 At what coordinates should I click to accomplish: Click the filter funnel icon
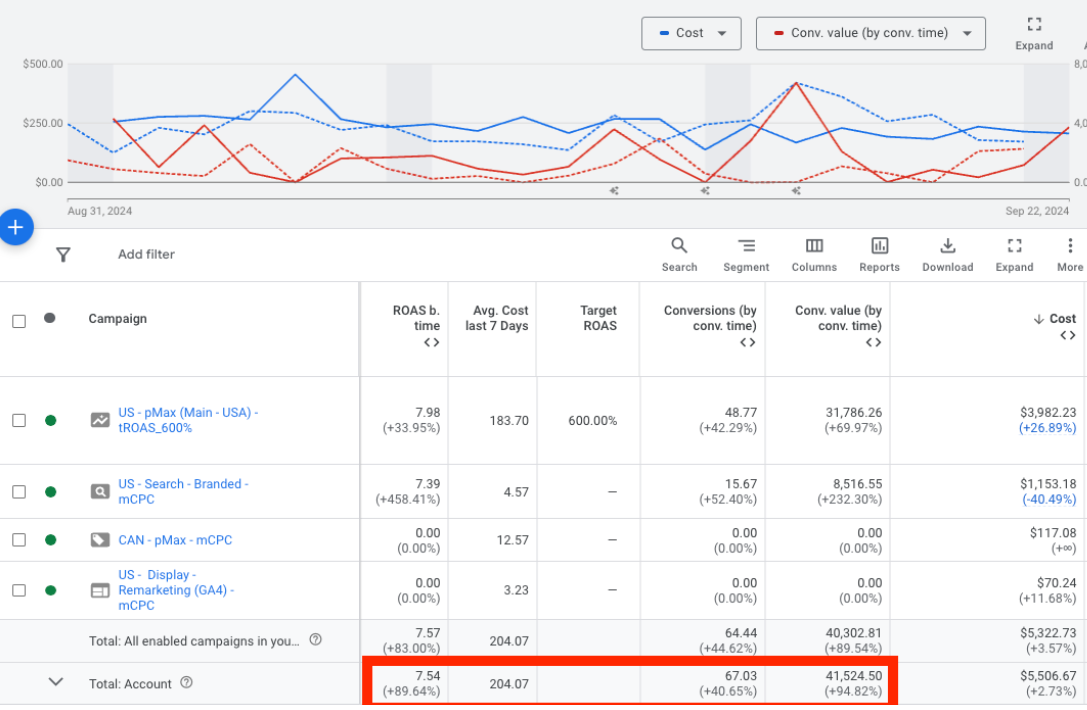63,255
